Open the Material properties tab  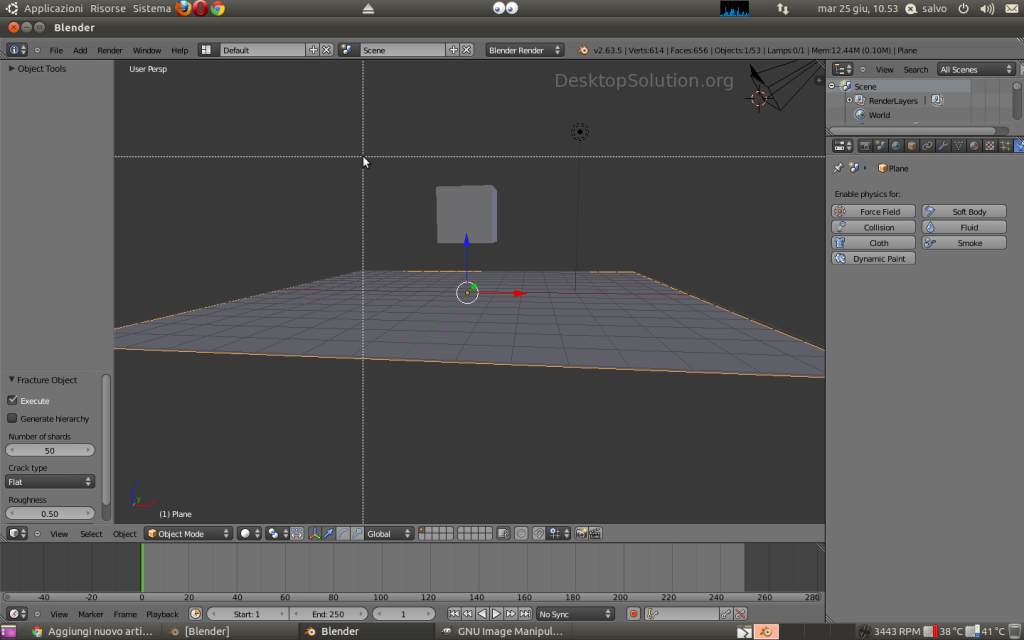click(x=974, y=146)
